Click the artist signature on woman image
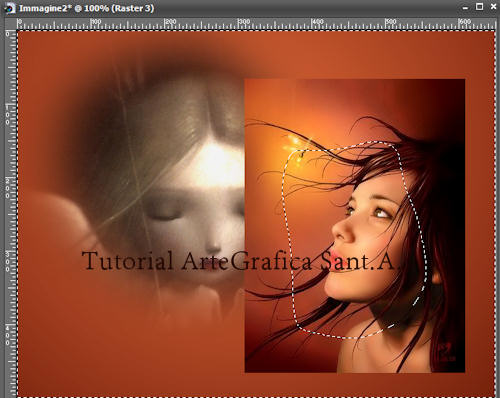The image size is (500, 398). pos(446,353)
